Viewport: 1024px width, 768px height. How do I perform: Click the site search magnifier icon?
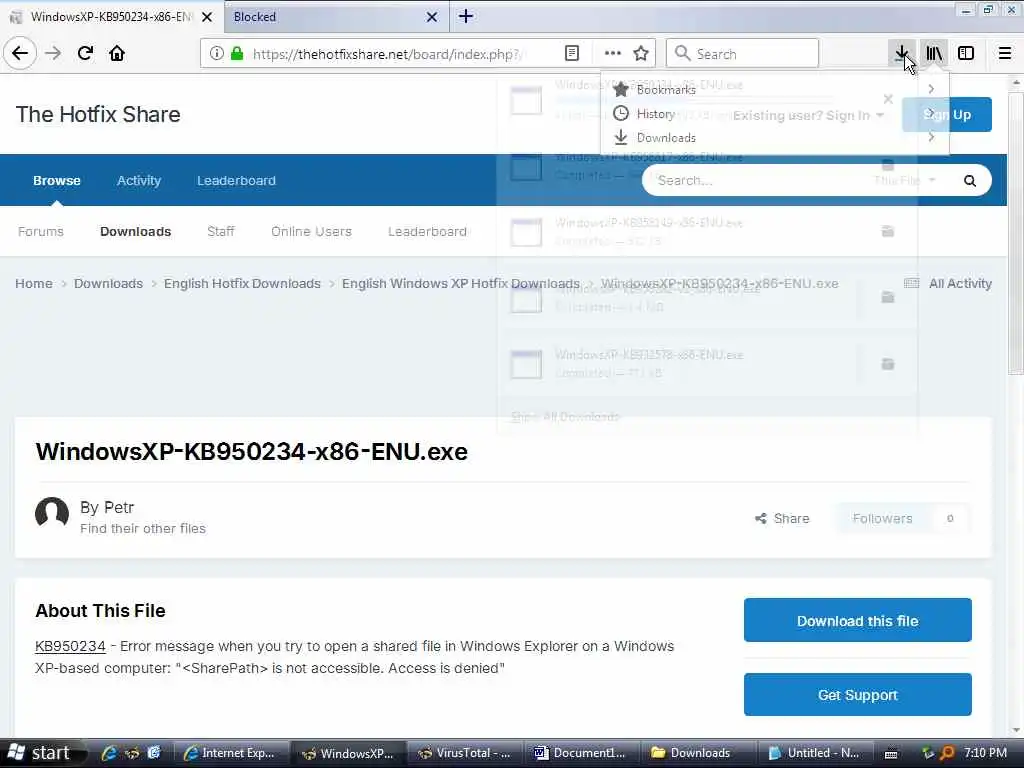tap(970, 181)
